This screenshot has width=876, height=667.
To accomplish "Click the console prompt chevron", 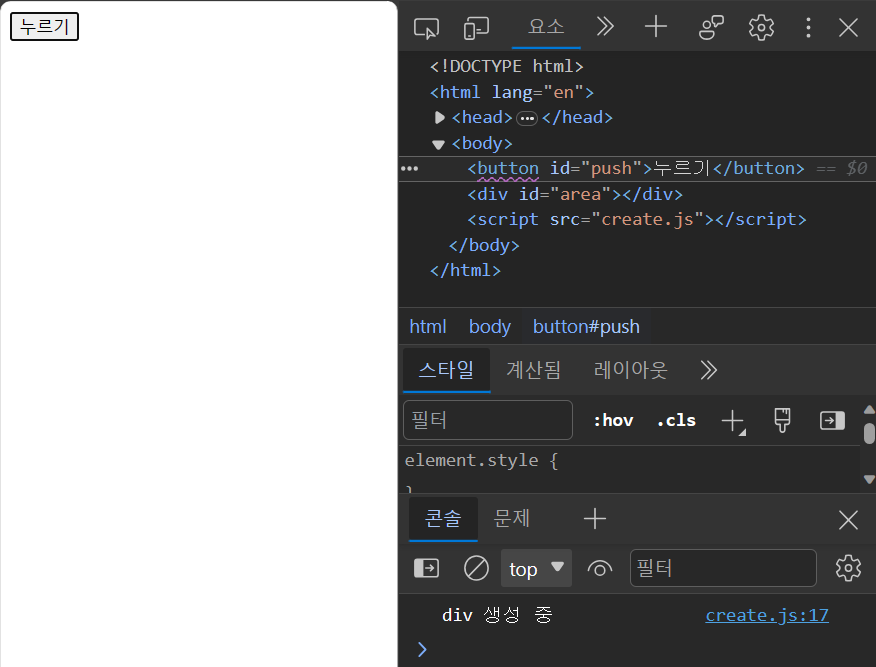I will pyautogui.click(x=422, y=649).
